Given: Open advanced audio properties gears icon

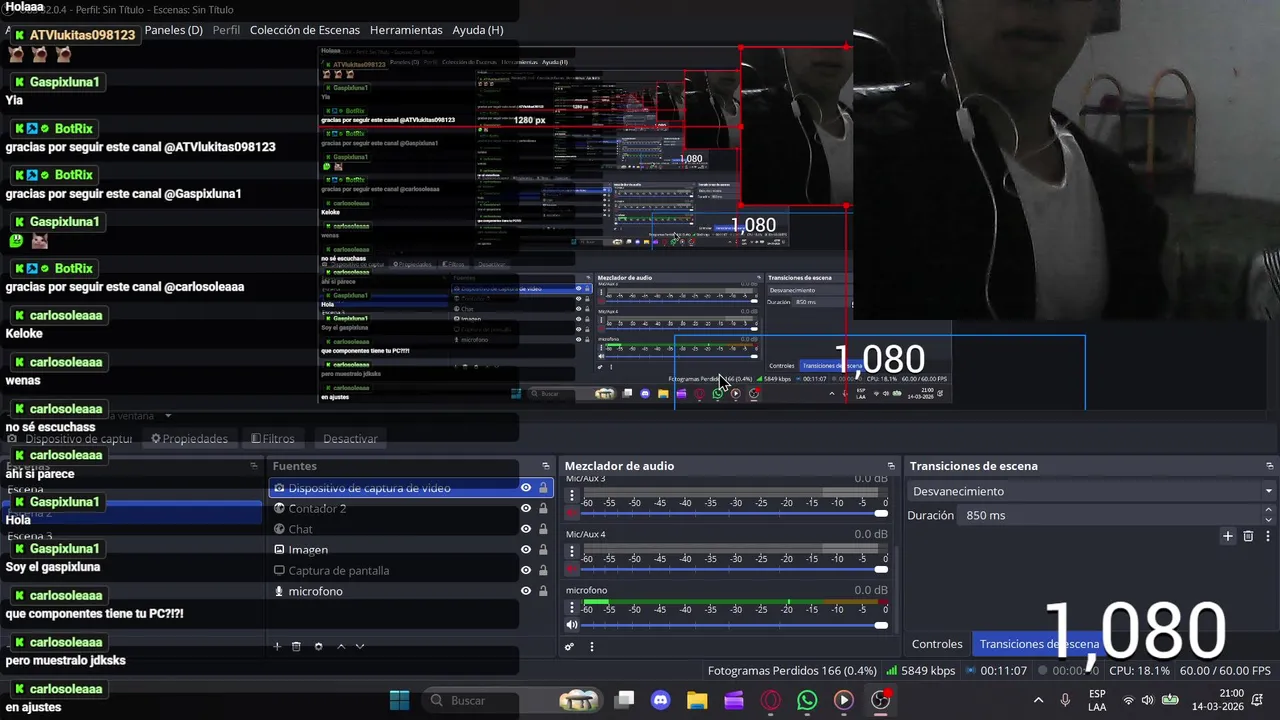Looking at the screenshot, I should tap(570, 646).
